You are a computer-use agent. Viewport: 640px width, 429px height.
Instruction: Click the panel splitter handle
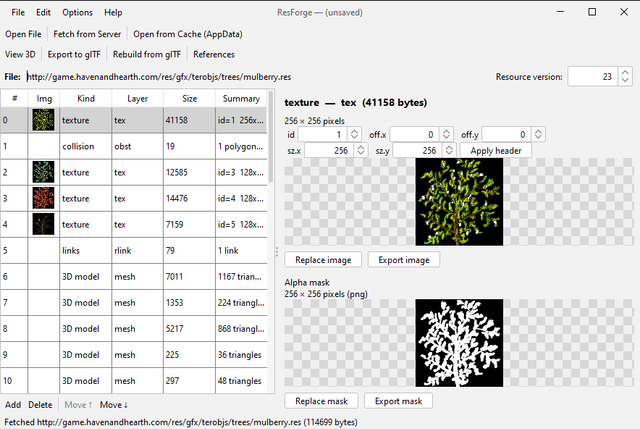pos(277,251)
